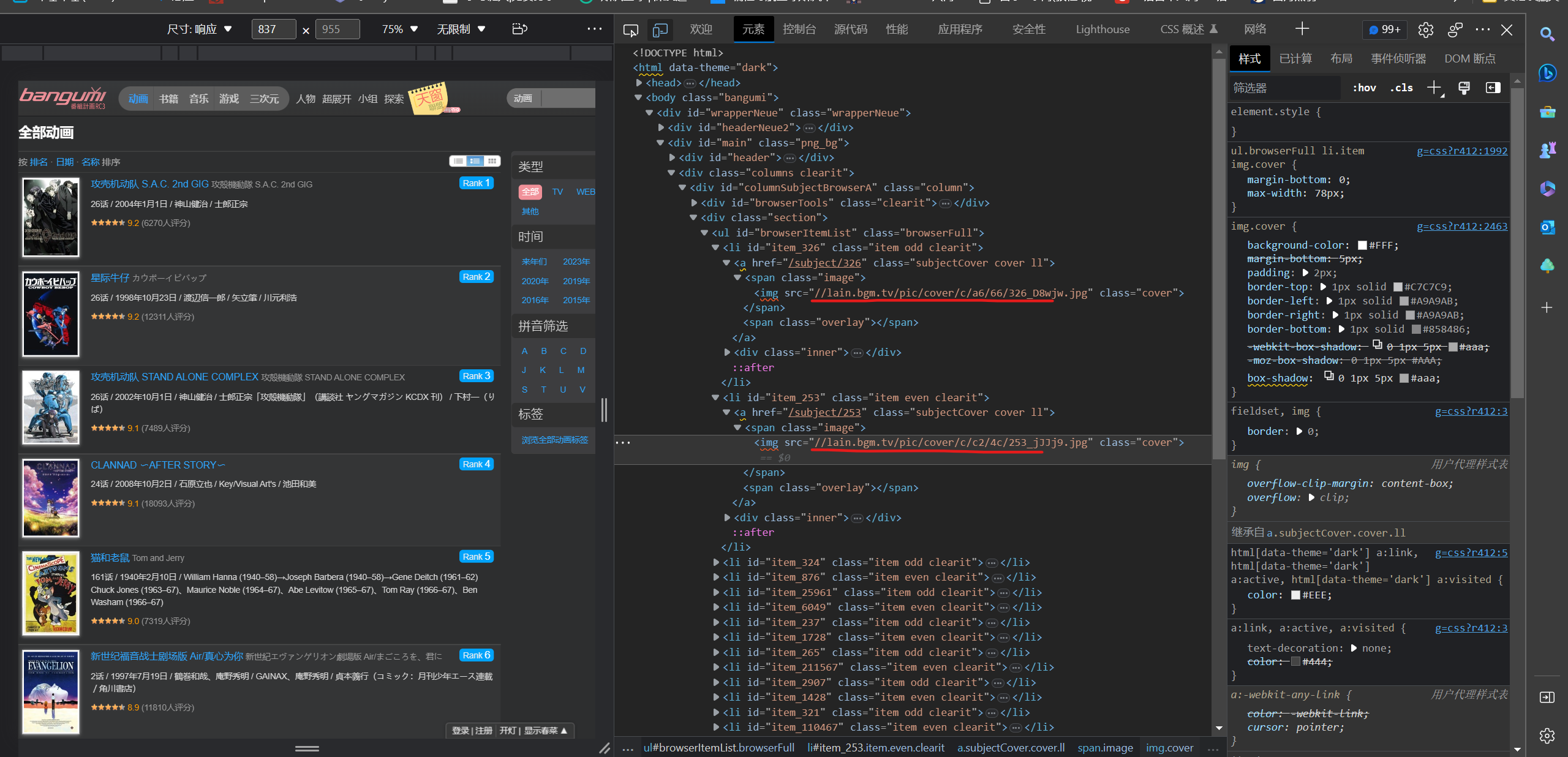The height and width of the screenshot is (757, 1568).
Task: Toggle computed styles sidebar icon
Action: coord(1493,88)
